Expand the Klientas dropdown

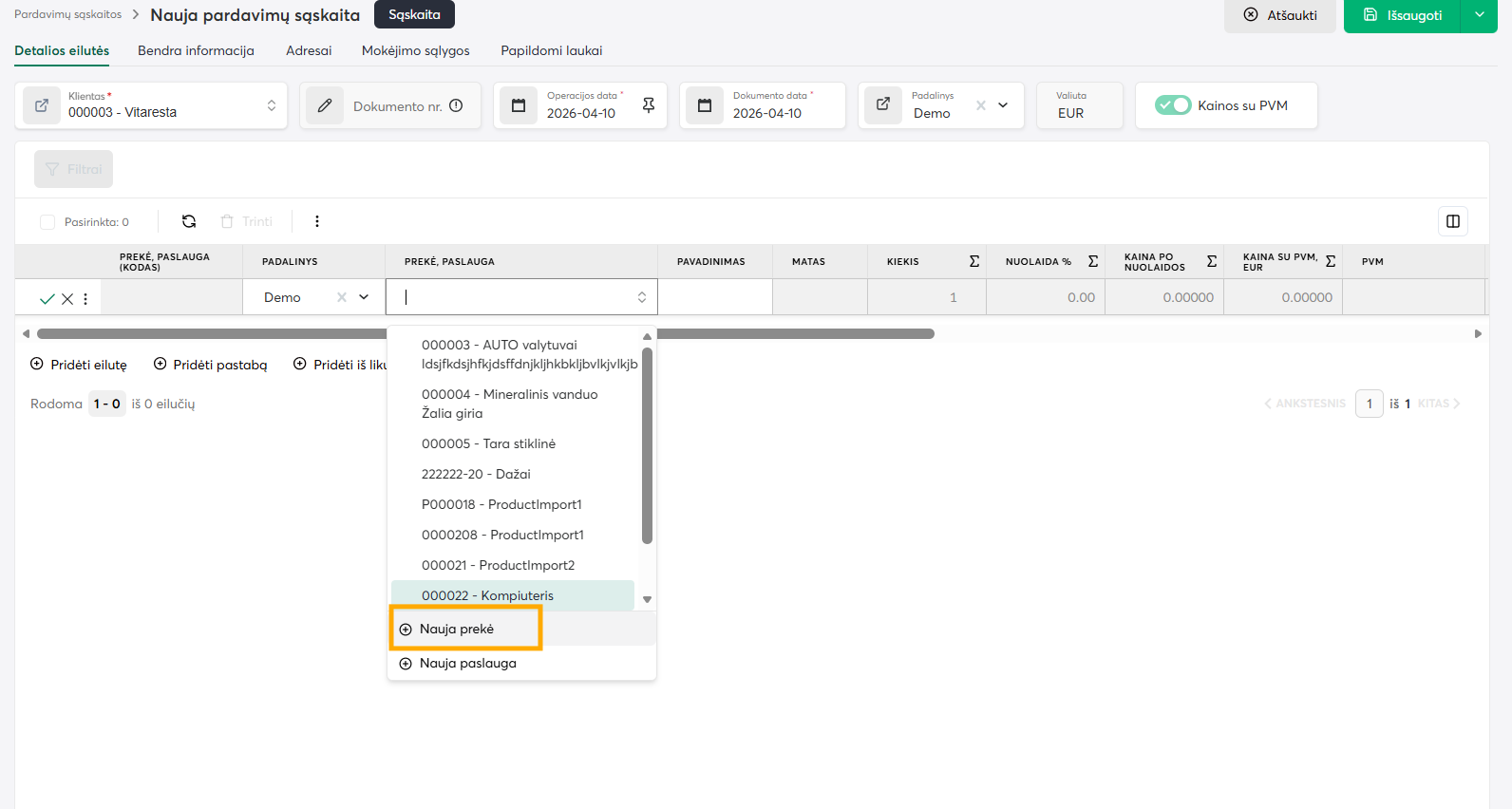click(272, 105)
